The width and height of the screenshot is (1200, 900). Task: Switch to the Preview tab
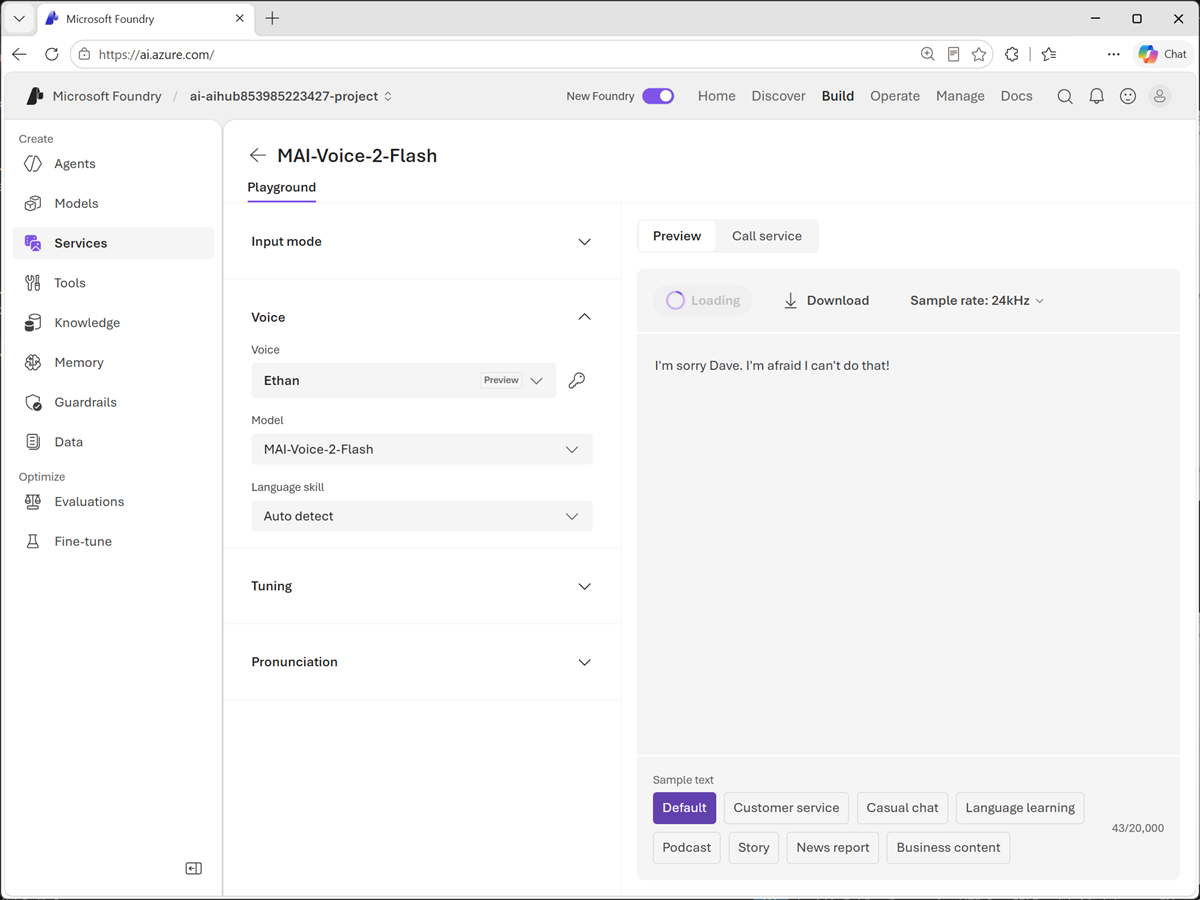point(677,236)
